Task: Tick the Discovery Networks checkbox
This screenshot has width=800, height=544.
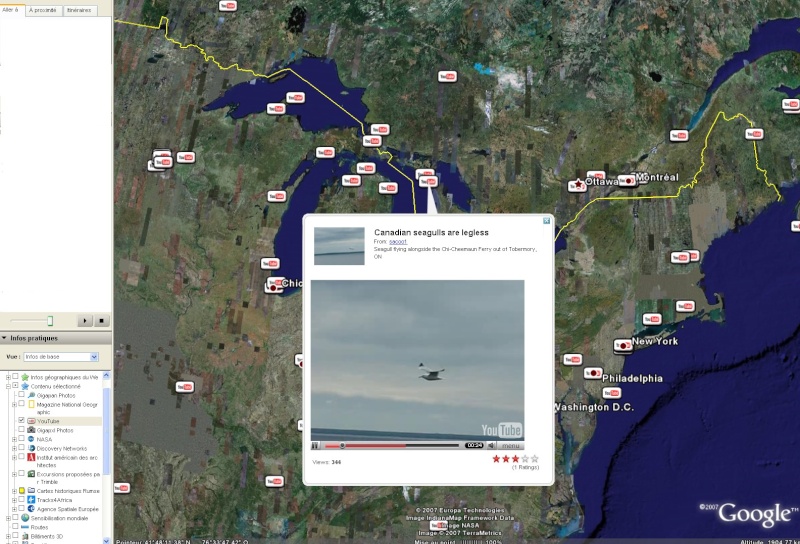Action: 21,448
